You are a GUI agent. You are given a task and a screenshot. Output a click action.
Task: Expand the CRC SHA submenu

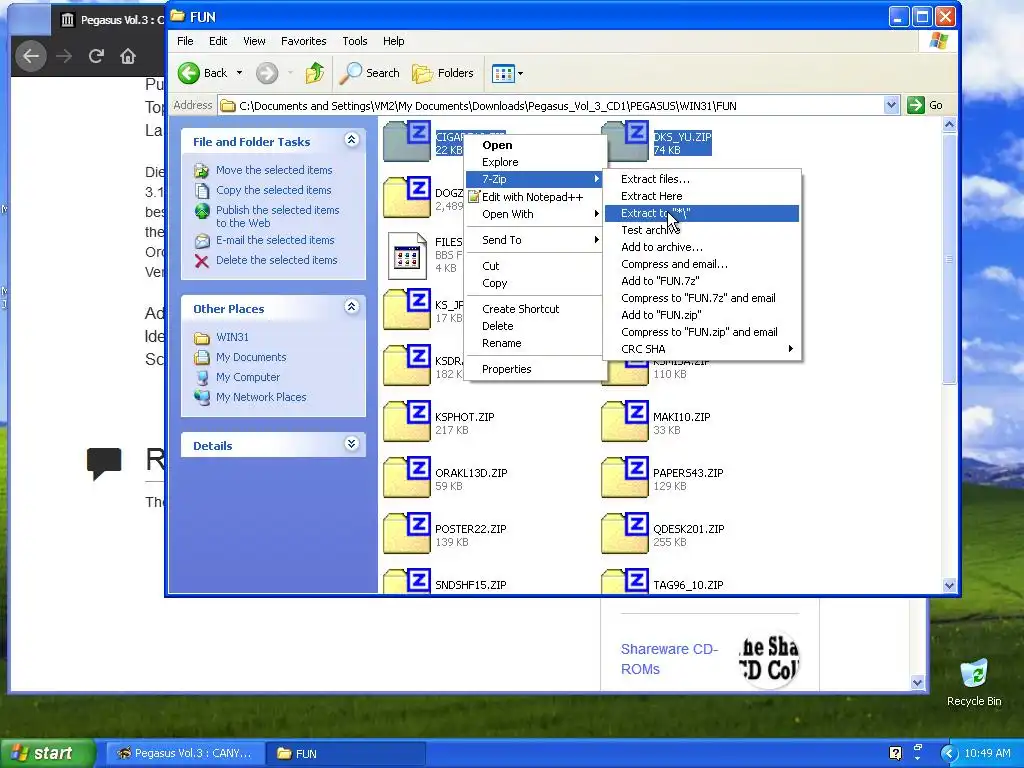tap(701, 349)
